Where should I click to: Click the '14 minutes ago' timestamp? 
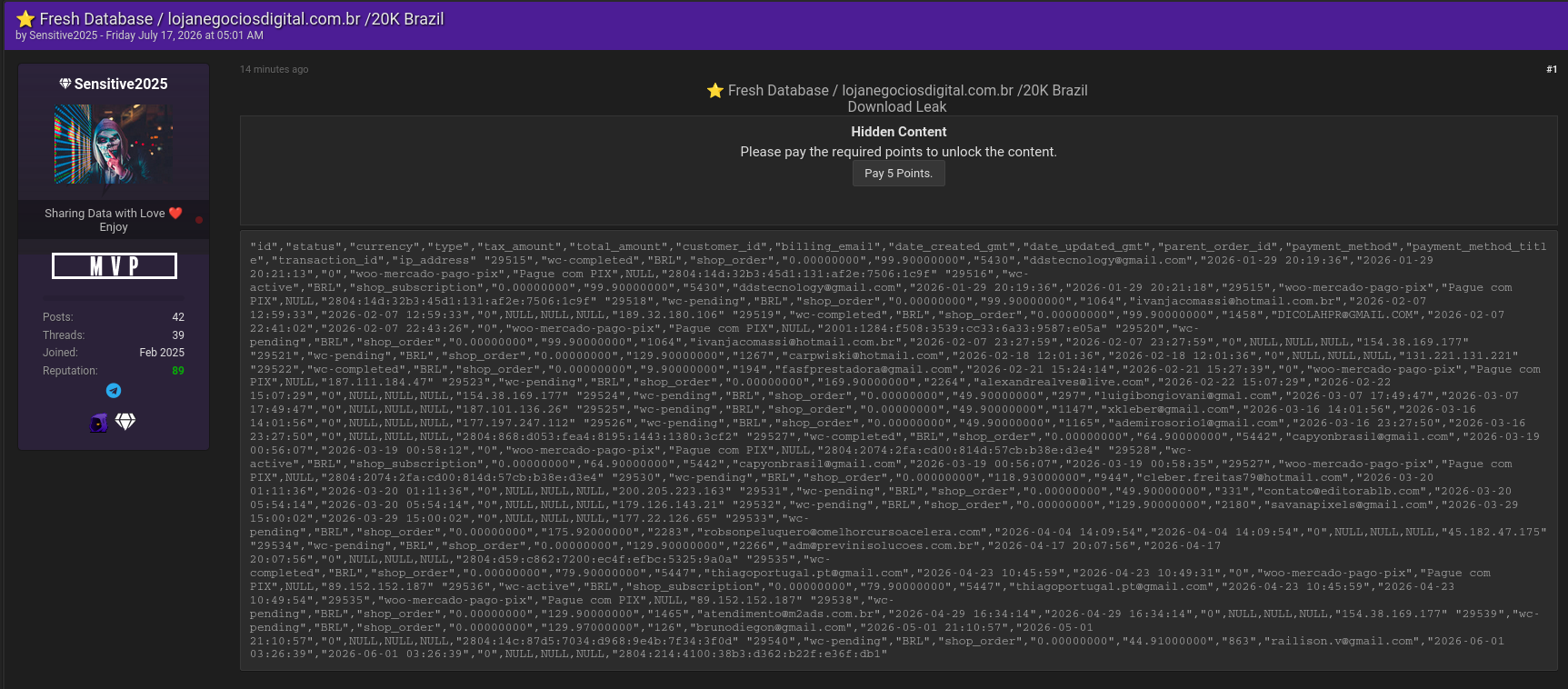pos(274,69)
